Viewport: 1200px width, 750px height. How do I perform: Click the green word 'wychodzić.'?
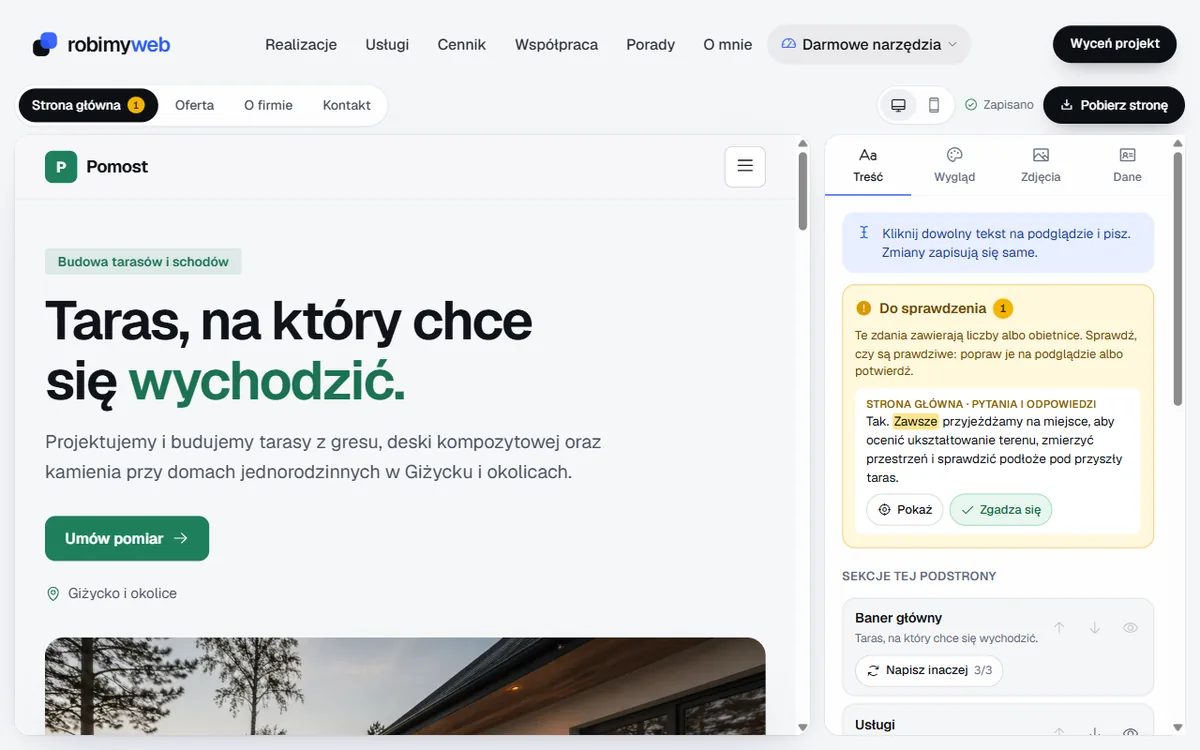267,383
